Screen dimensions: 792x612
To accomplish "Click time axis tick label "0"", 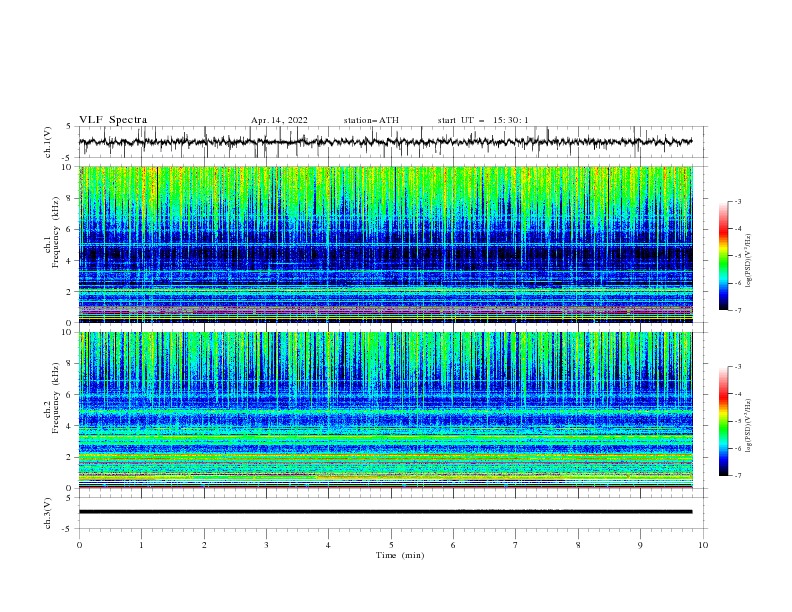I will click(x=79, y=545).
